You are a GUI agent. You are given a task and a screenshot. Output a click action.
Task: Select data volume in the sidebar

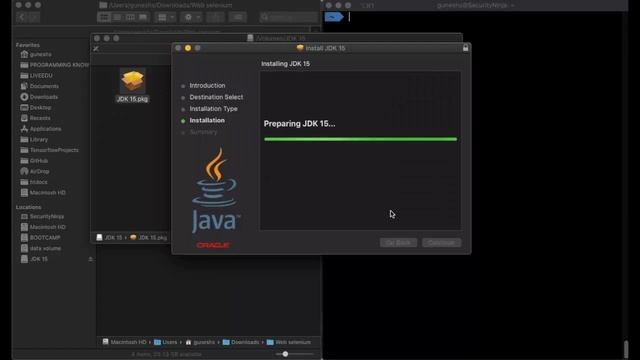point(41,248)
